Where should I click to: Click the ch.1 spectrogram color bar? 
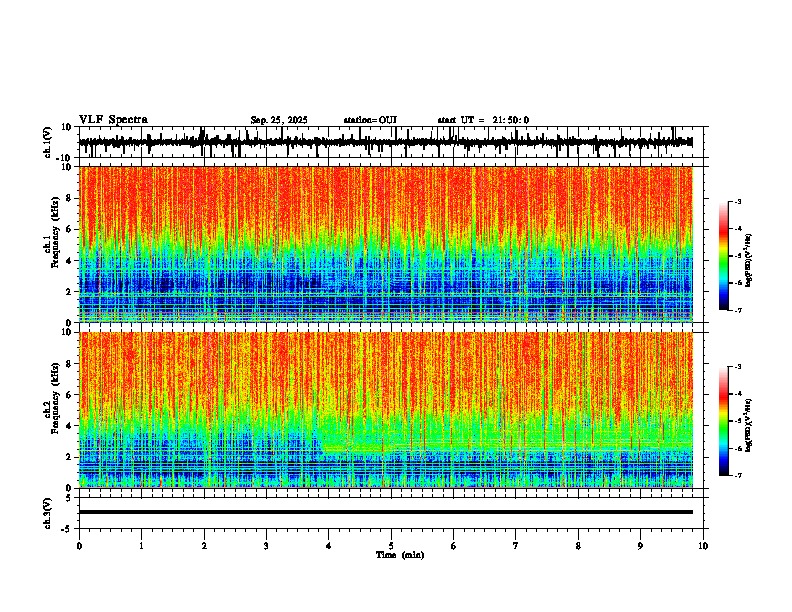click(x=724, y=256)
